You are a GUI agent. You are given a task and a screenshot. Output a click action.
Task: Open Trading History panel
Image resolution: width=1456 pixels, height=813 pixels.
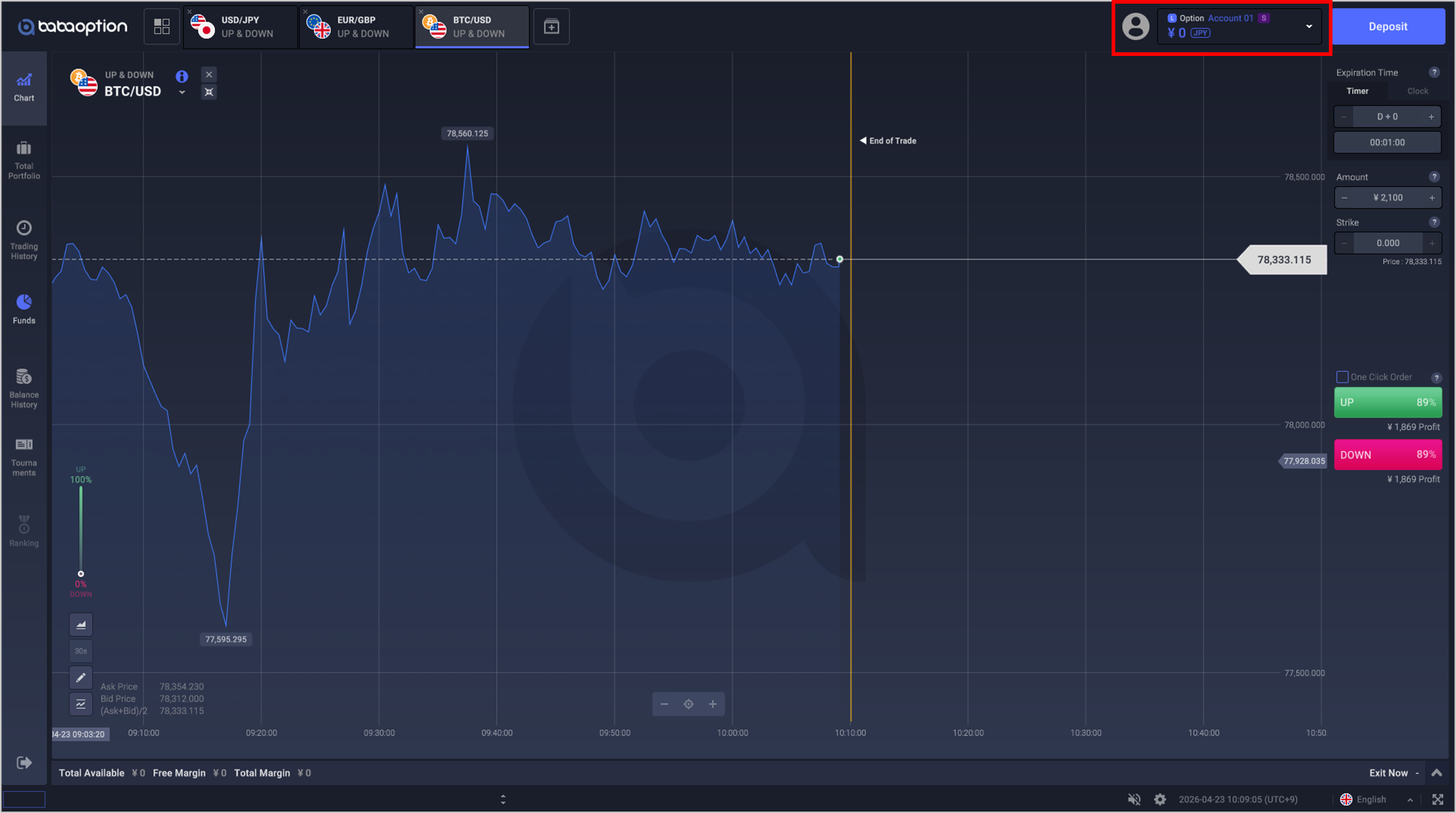click(x=24, y=239)
